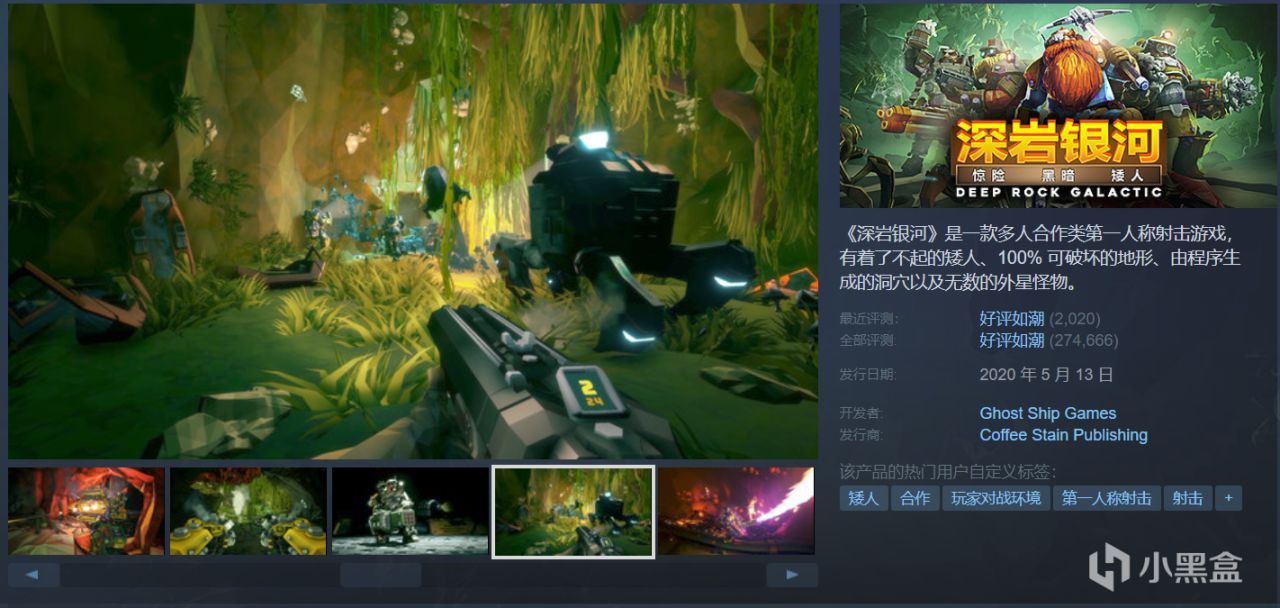This screenshot has width=1280, height=608.
Task: Open the fifth thumbnail with purple flames
Action: (736, 511)
